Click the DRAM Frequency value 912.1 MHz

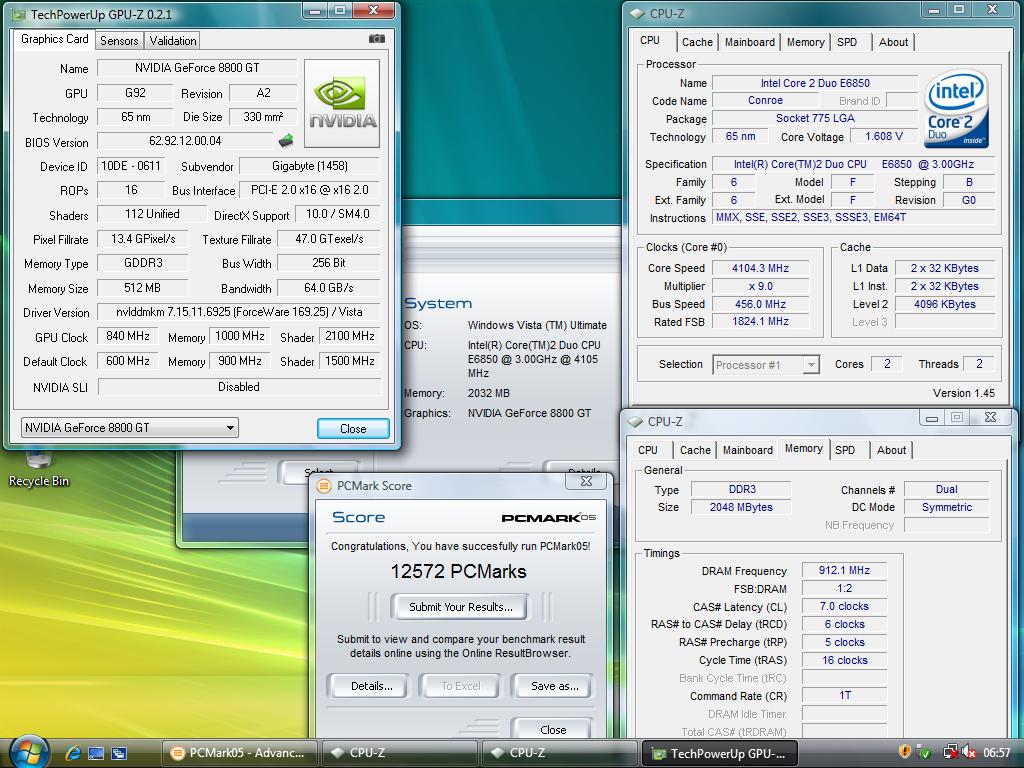(844, 570)
